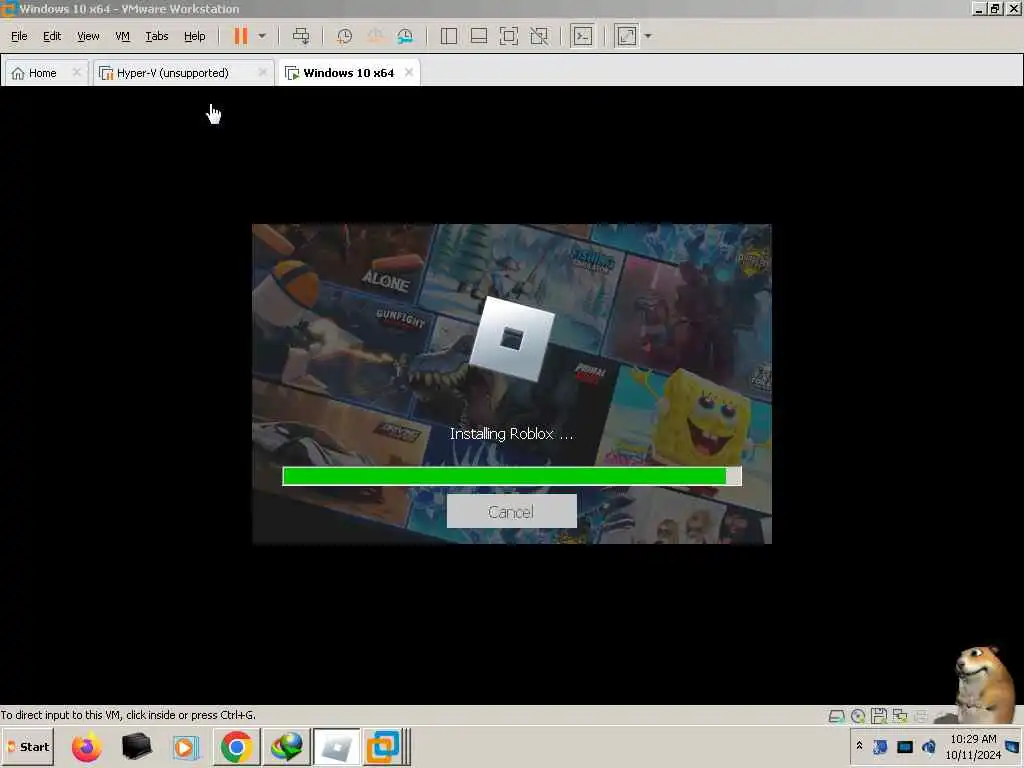Click the Send Ctrl+Alt+Del toolbar icon
The width and height of the screenshot is (1024, 768).
[x=301, y=36]
